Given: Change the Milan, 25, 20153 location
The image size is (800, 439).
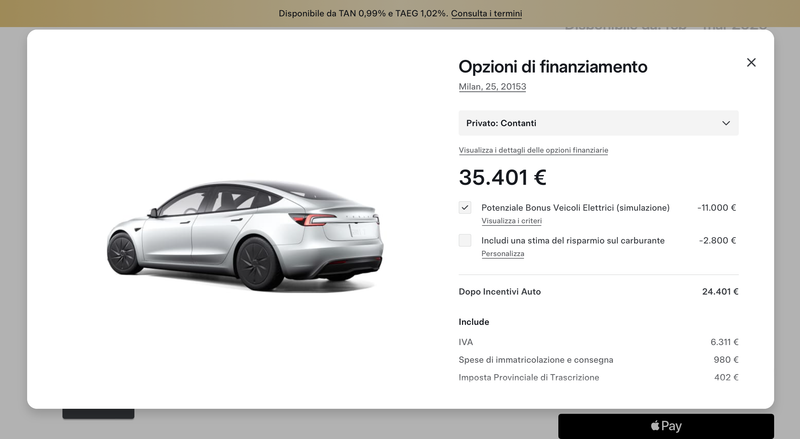Looking at the screenshot, I should (x=492, y=87).
